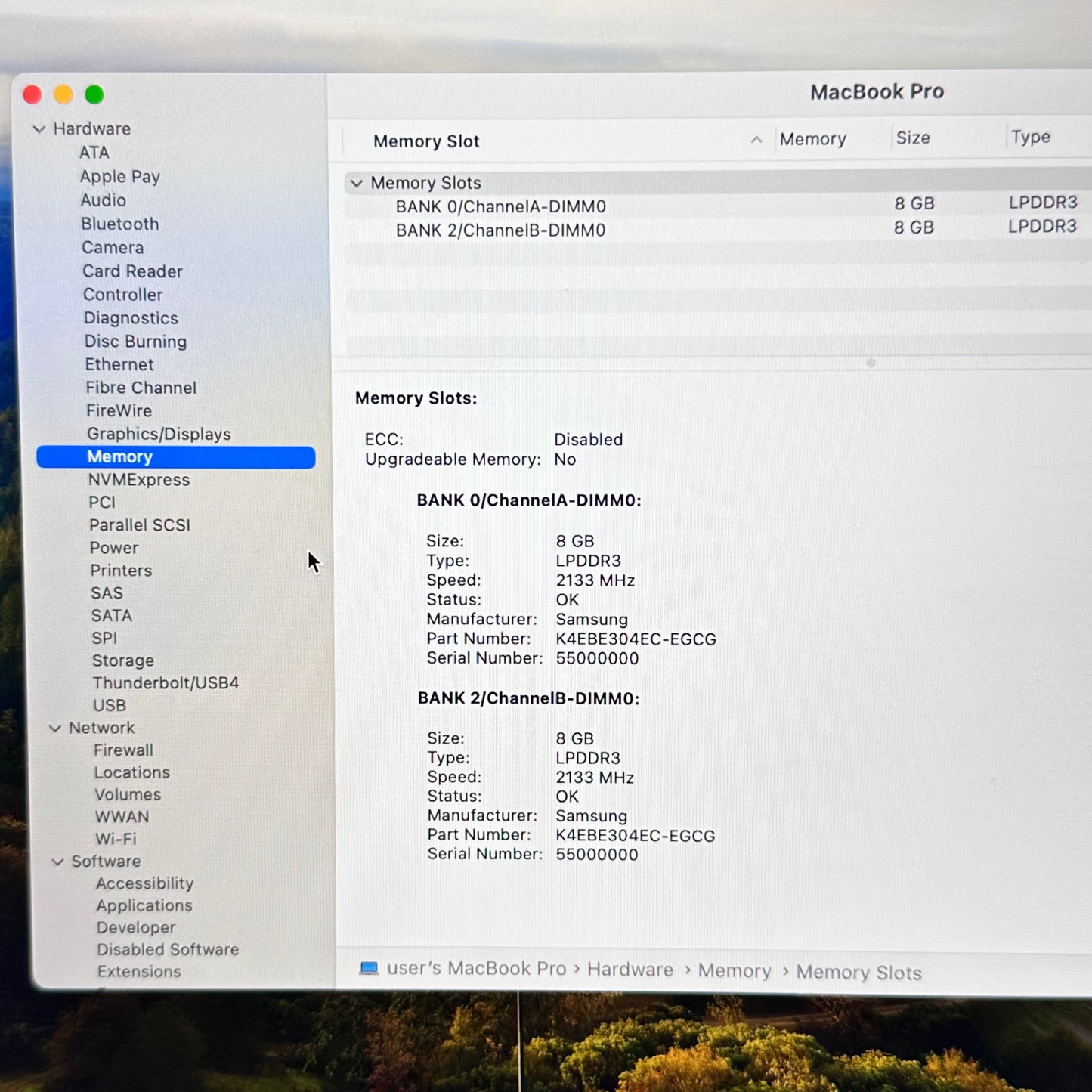
Task: Minimize window with yellow button
Action: pyautogui.click(x=63, y=94)
